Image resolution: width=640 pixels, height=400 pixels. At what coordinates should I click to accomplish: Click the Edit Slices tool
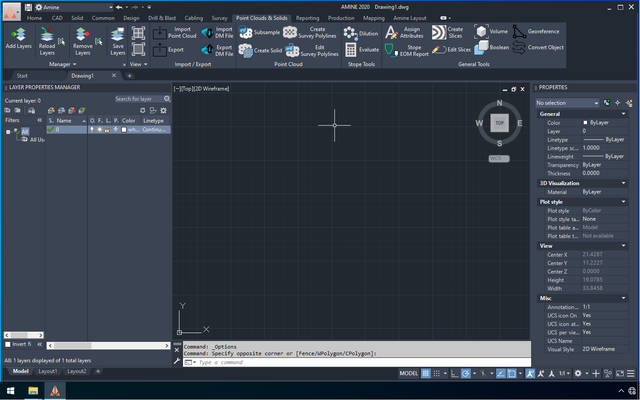click(x=451, y=50)
